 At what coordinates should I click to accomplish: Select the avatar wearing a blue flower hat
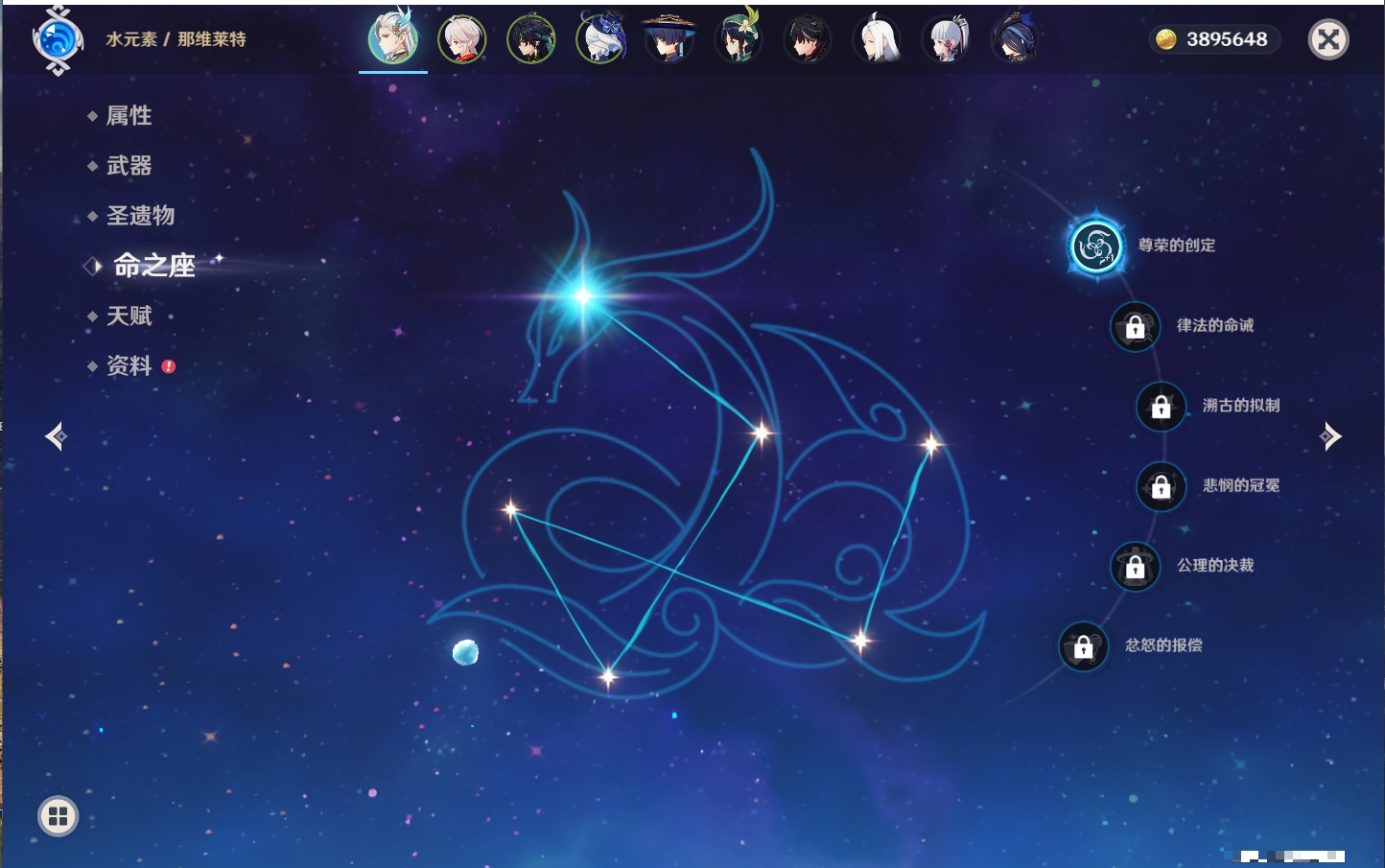coord(600,39)
